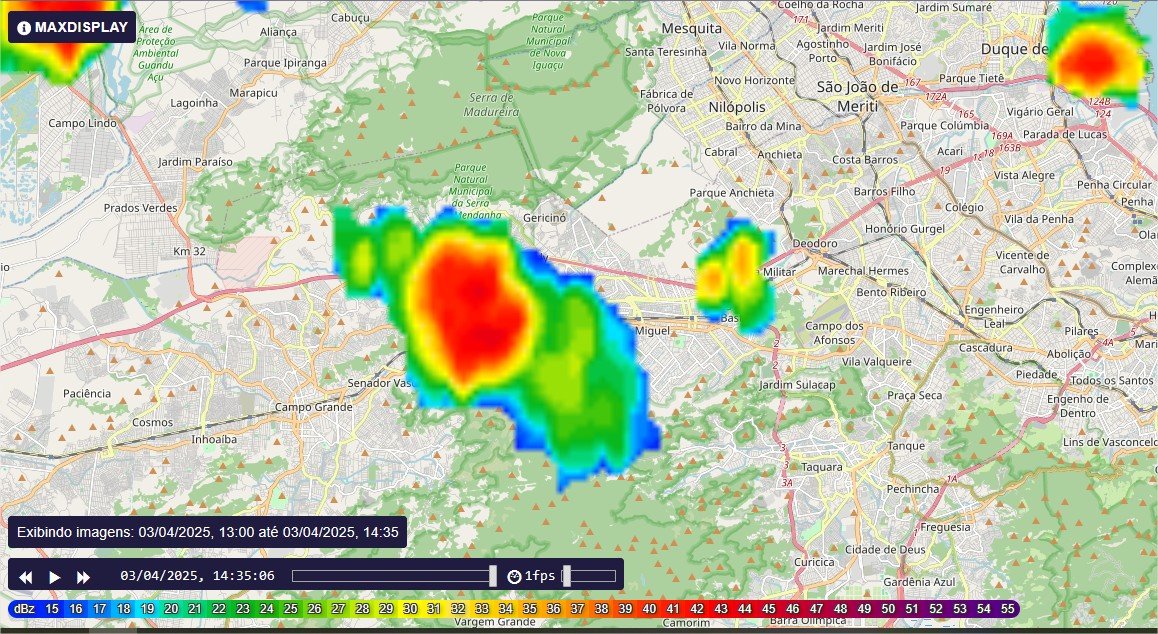The width and height of the screenshot is (1158, 634).
Task: Click the 55 dBz purple legend swatch
Action: [x=1007, y=608]
